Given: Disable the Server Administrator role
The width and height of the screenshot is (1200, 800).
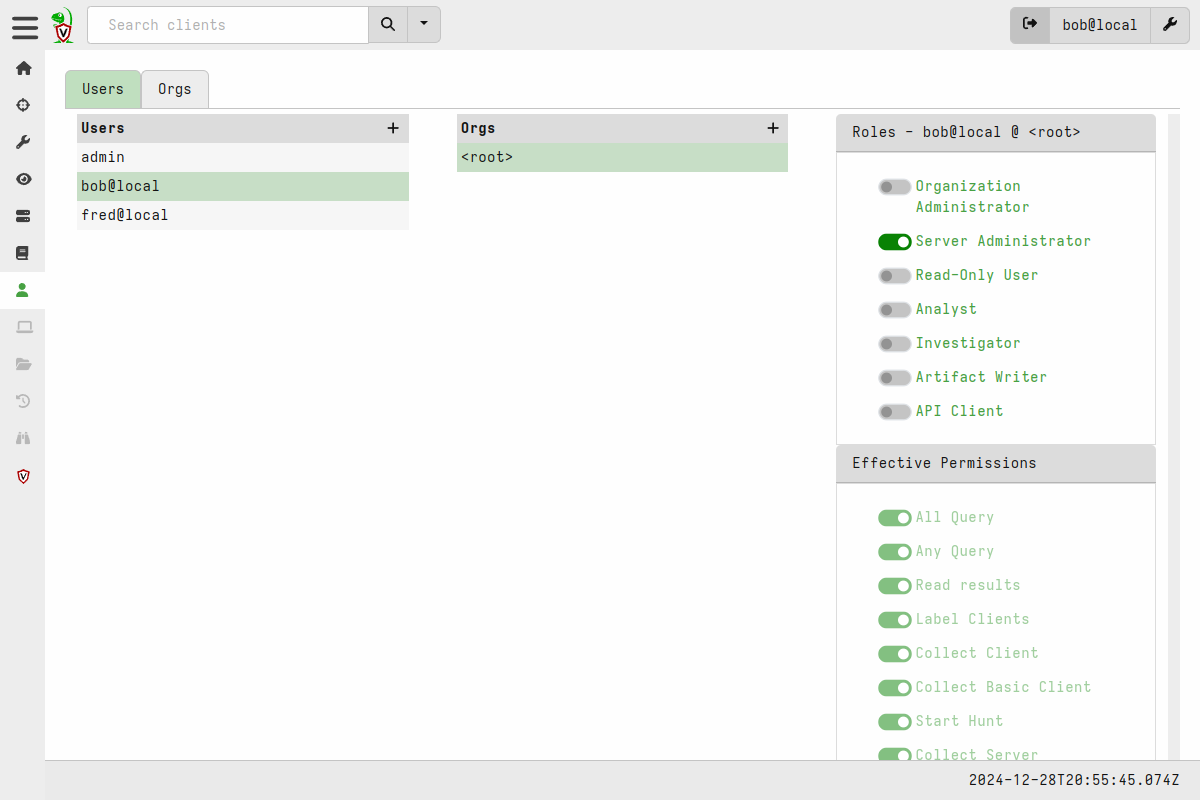Looking at the screenshot, I should pos(895,241).
